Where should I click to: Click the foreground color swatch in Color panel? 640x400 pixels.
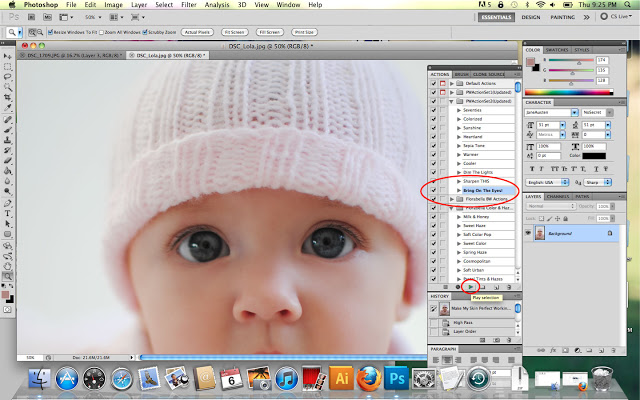(x=531, y=62)
